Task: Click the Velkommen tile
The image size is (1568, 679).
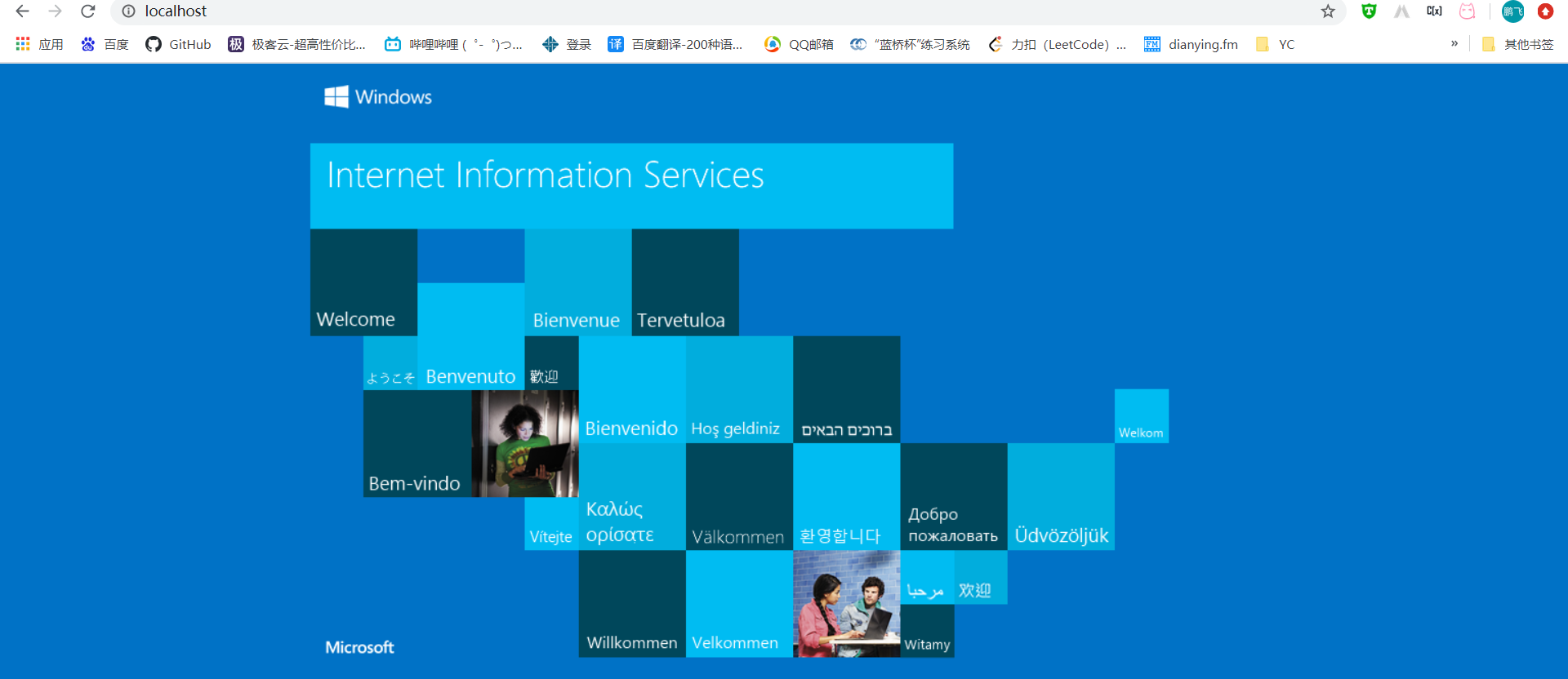Action: tap(739, 604)
